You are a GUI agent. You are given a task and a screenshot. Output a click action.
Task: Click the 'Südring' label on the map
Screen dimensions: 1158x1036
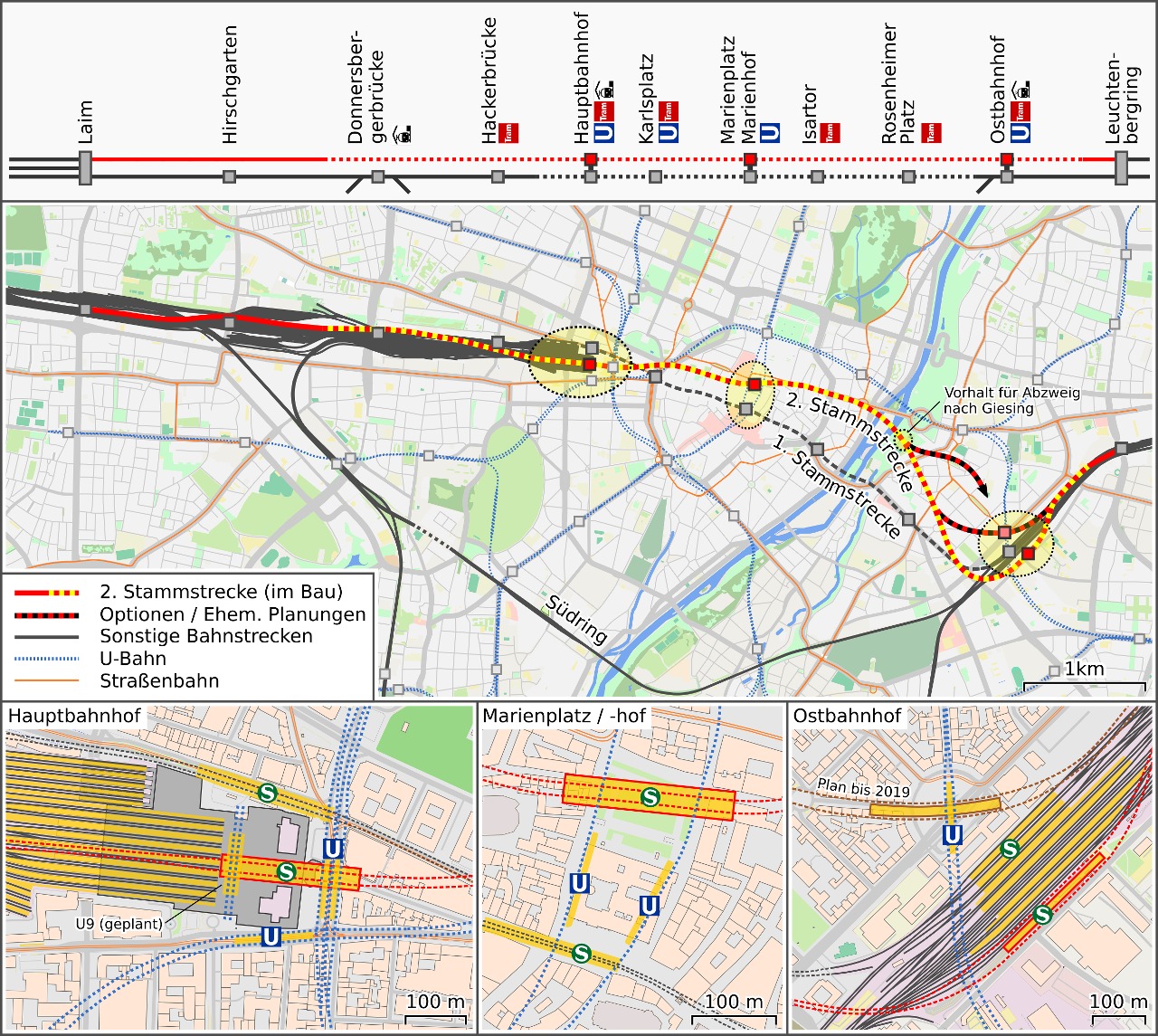(x=576, y=620)
